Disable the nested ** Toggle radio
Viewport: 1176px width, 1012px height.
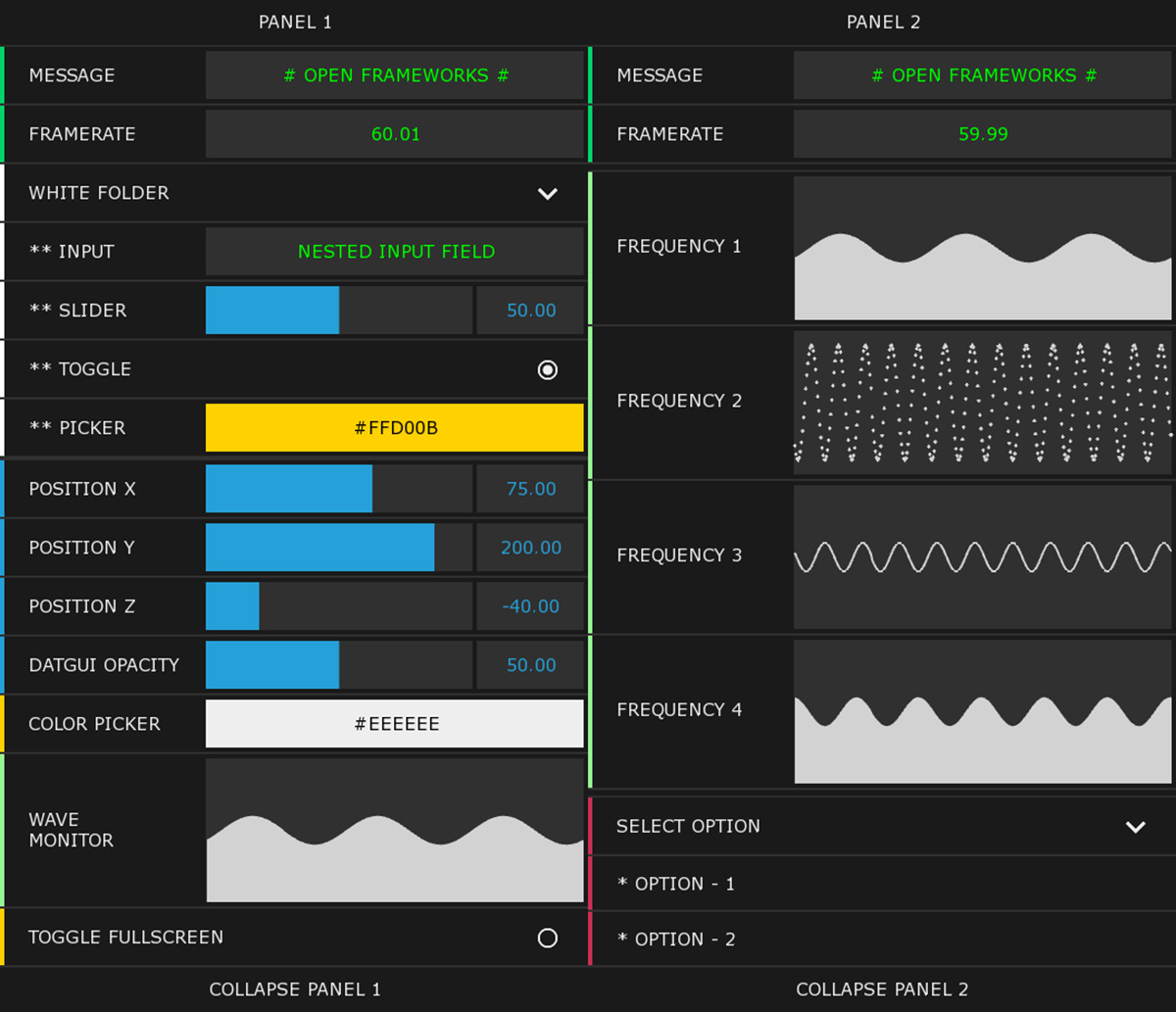coord(547,369)
